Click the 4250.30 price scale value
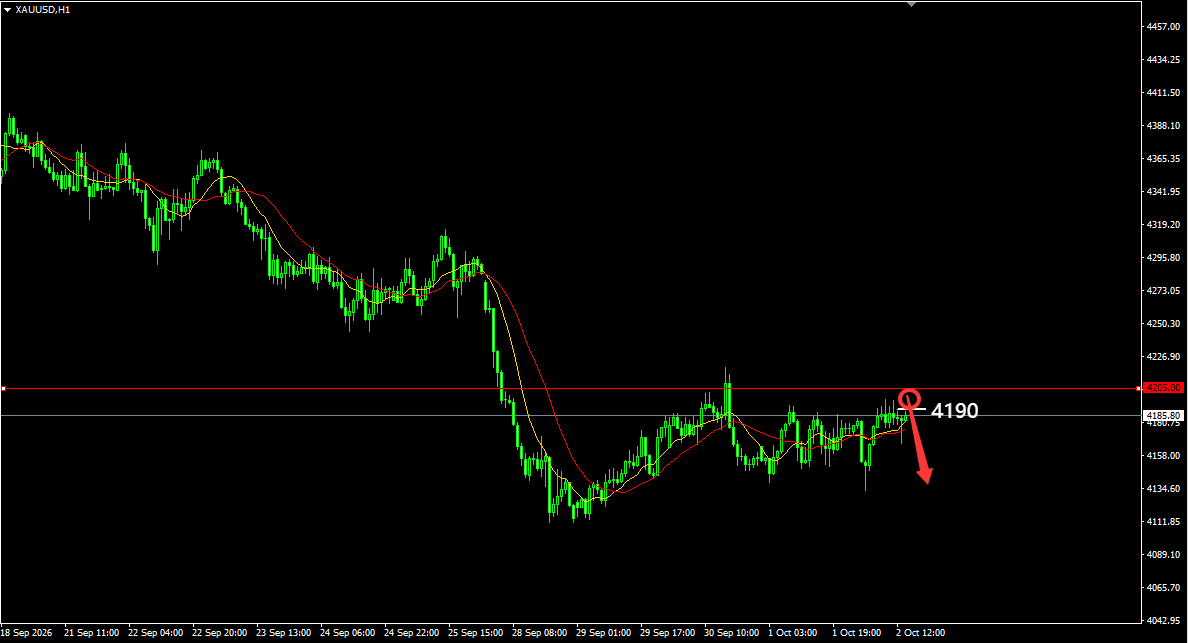The height and width of the screenshot is (643, 1188). click(1163, 323)
